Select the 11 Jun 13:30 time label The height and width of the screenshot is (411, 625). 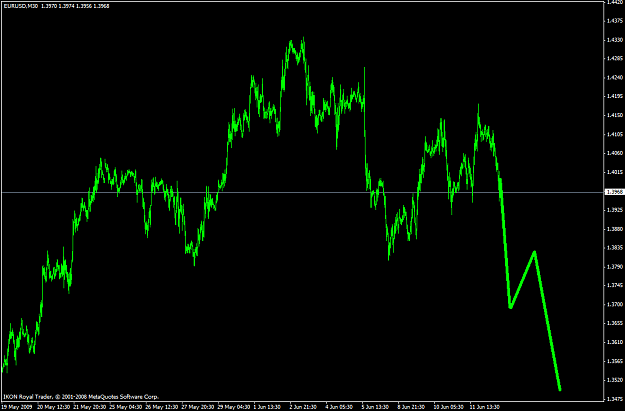(x=486, y=407)
